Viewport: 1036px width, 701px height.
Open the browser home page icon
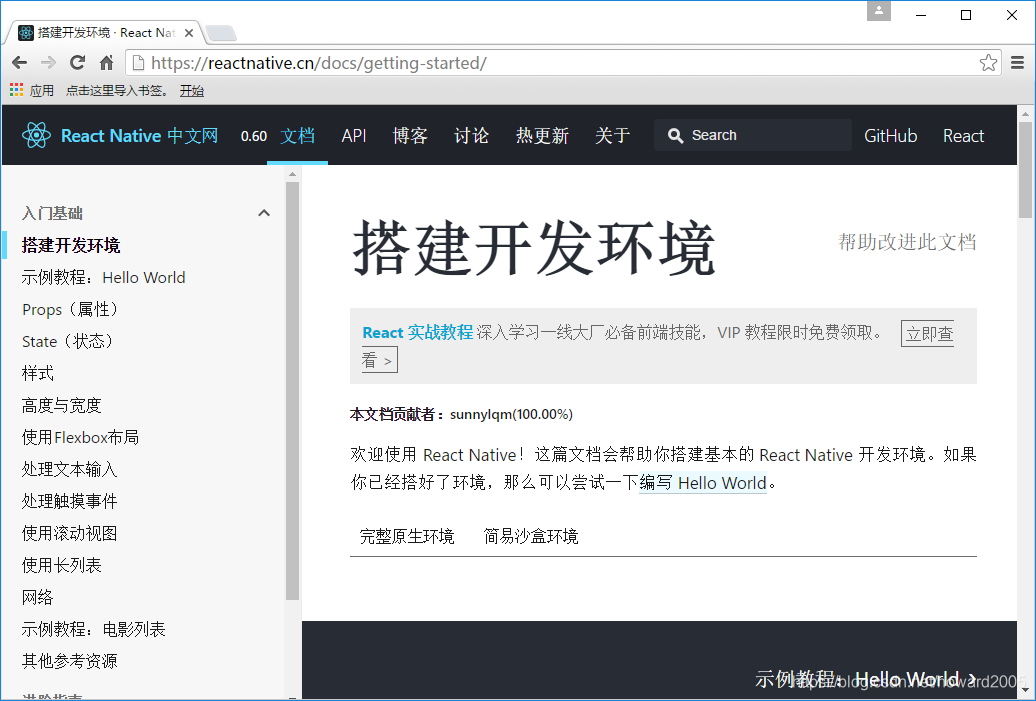tap(106, 63)
